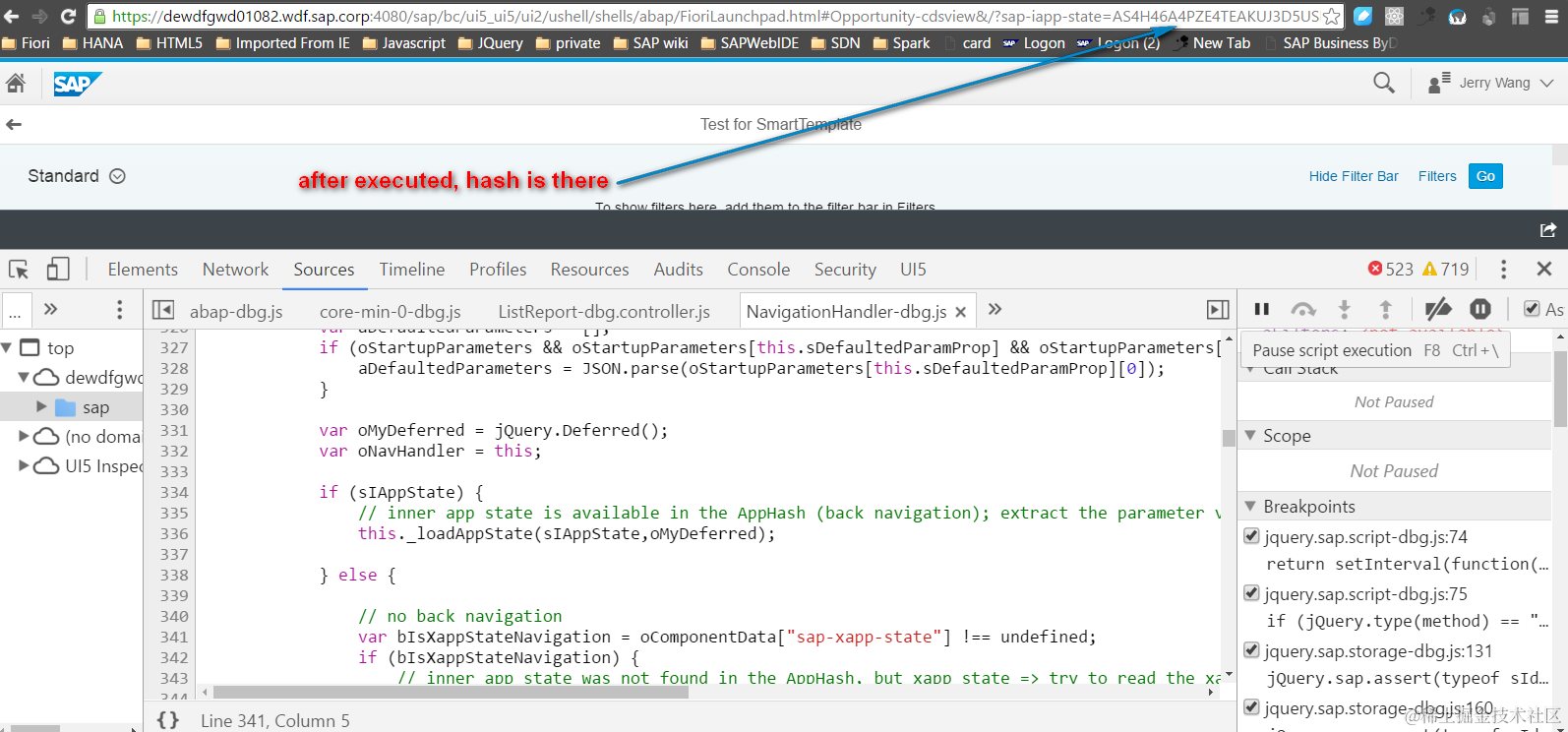Show more navigator tabs chevron

tap(51, 310)
